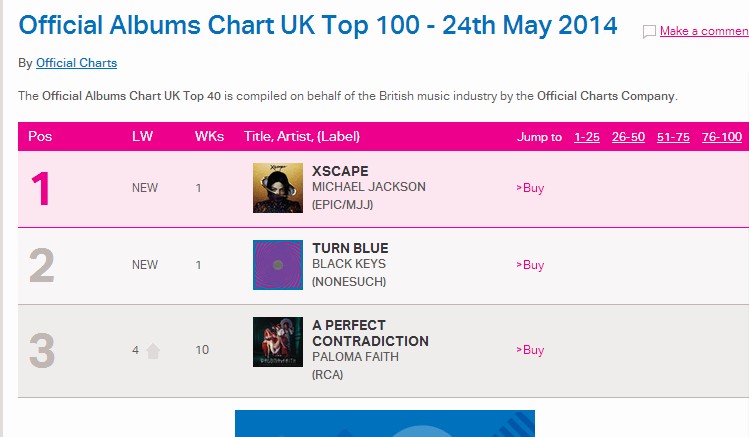Click the up arrow beside Paloma Faith's rank
The width and height of the screenshot is (749, 437).
click(153, 350)
